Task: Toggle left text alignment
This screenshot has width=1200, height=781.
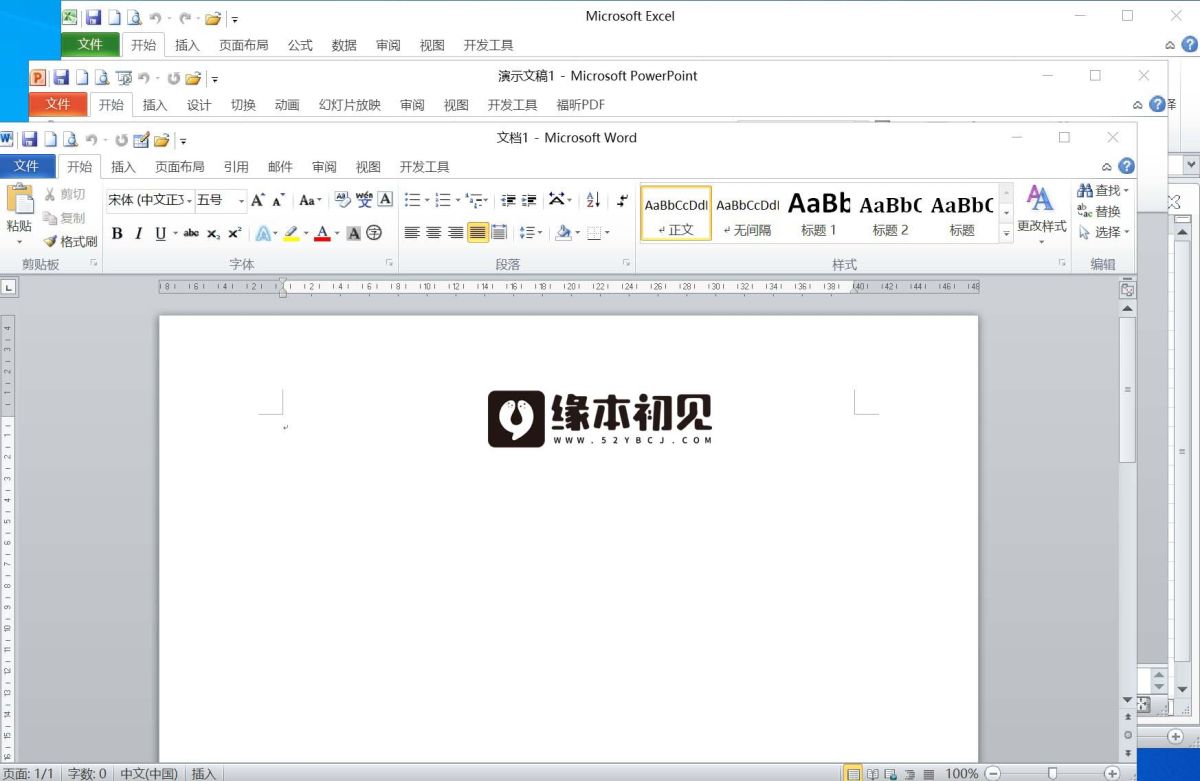Action: coord(412,233)
